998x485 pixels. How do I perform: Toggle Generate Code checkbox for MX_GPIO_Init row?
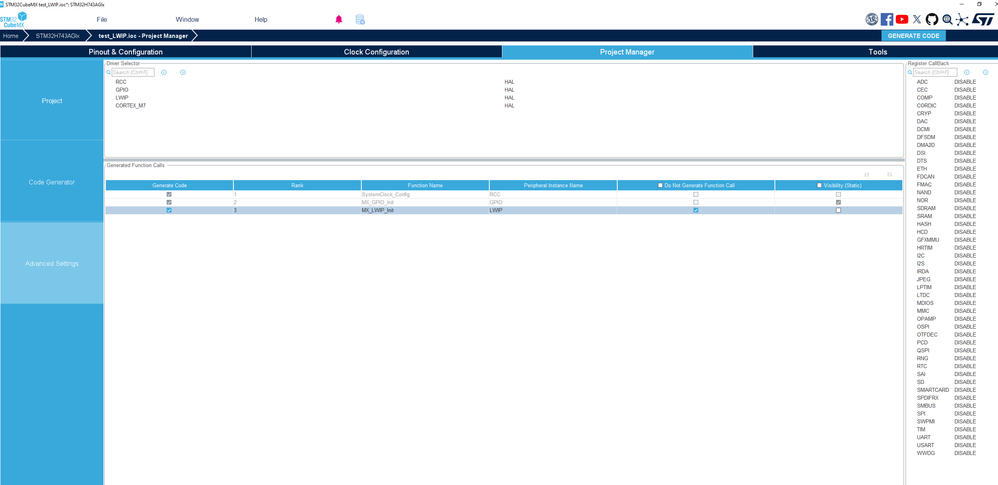[x=169, y=202]
